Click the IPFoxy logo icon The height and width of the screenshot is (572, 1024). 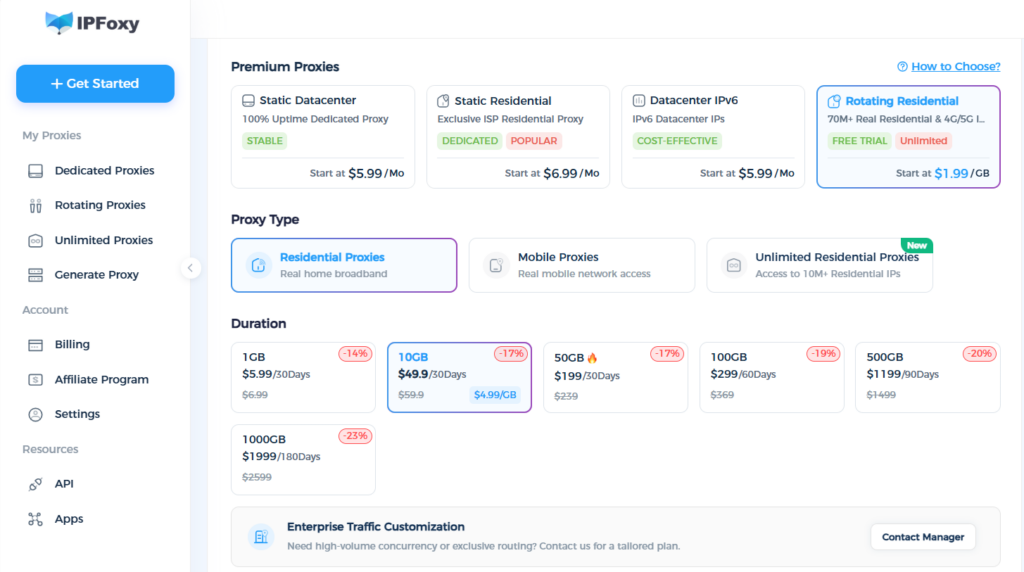point(59,23)
